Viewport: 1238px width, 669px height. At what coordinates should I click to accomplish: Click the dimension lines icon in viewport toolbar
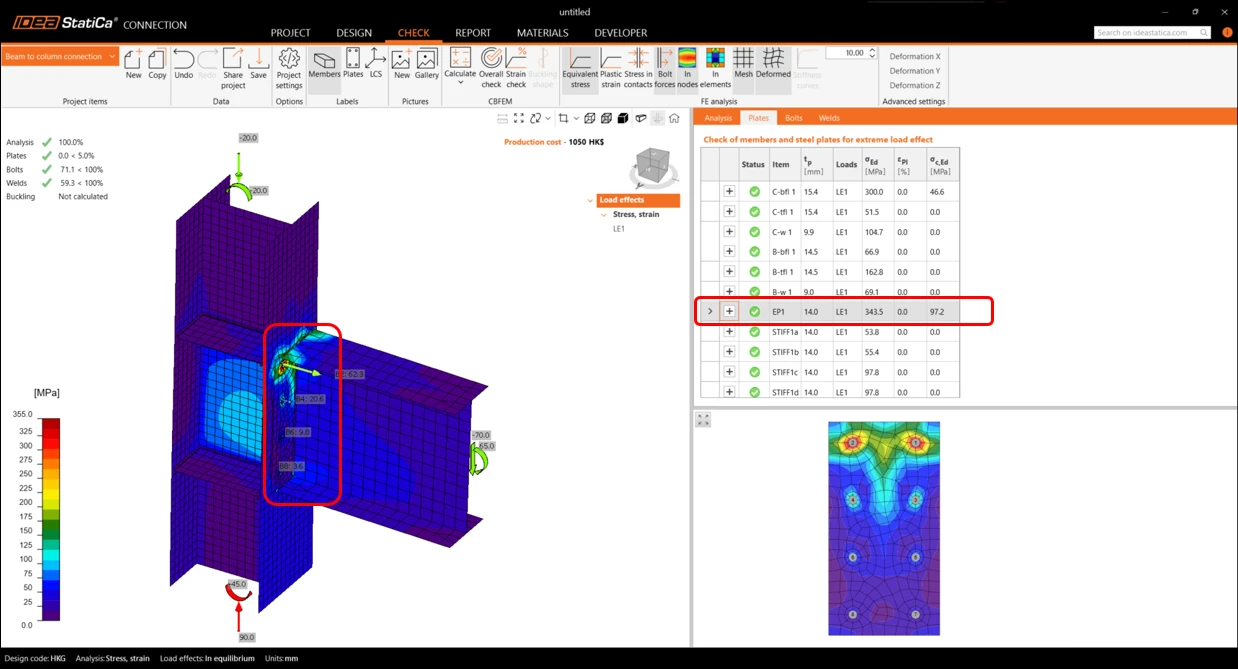(x=502, y=118)
